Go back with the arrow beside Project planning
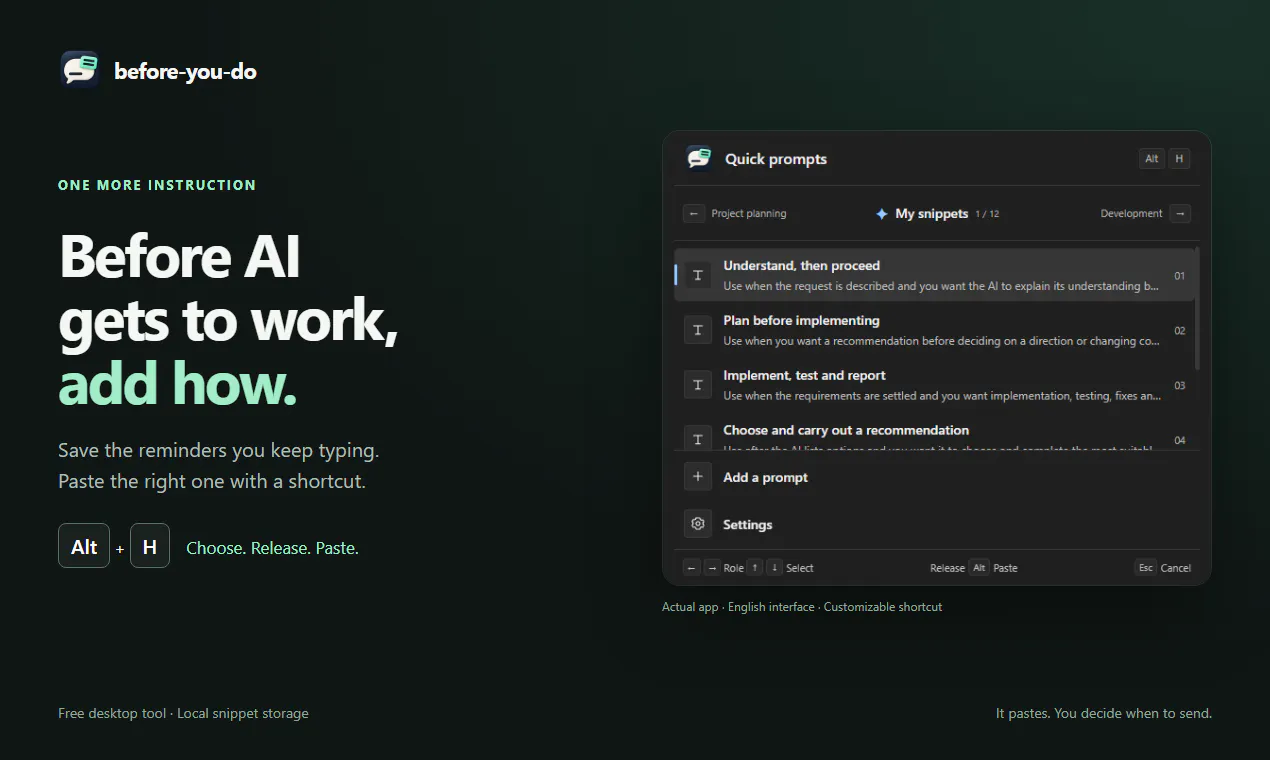 click(694, 213)
